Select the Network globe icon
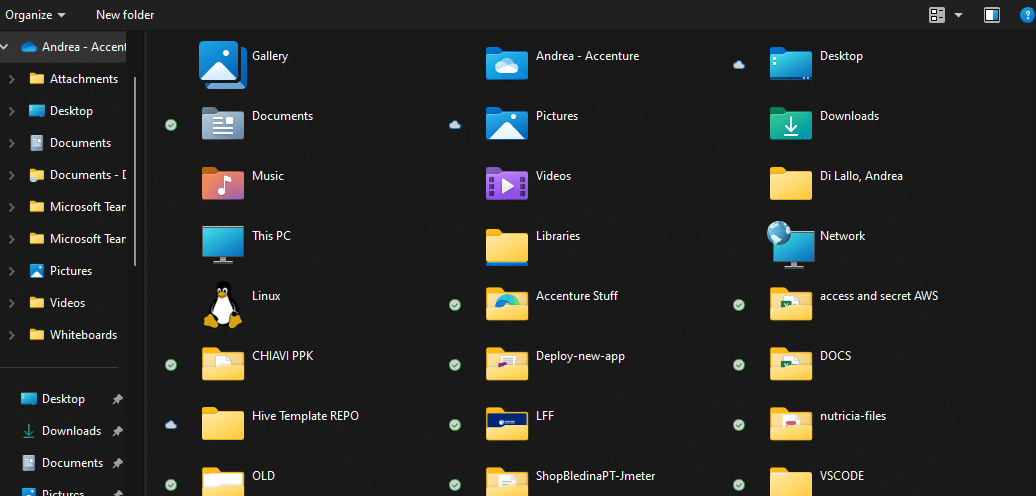1036x496 pixels. coord(791,244)
